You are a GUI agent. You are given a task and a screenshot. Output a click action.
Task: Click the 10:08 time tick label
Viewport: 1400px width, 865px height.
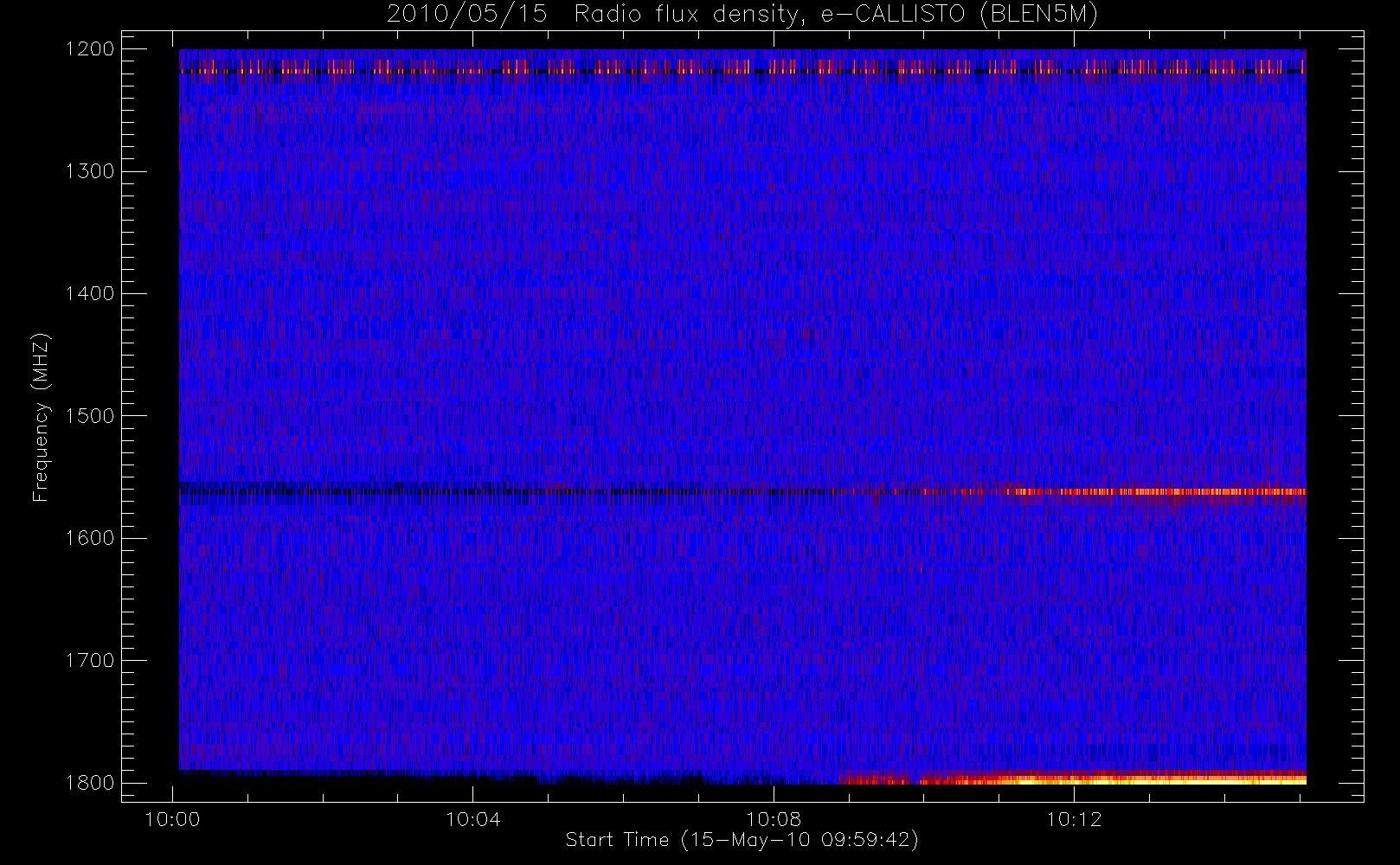tap(774, 819)
